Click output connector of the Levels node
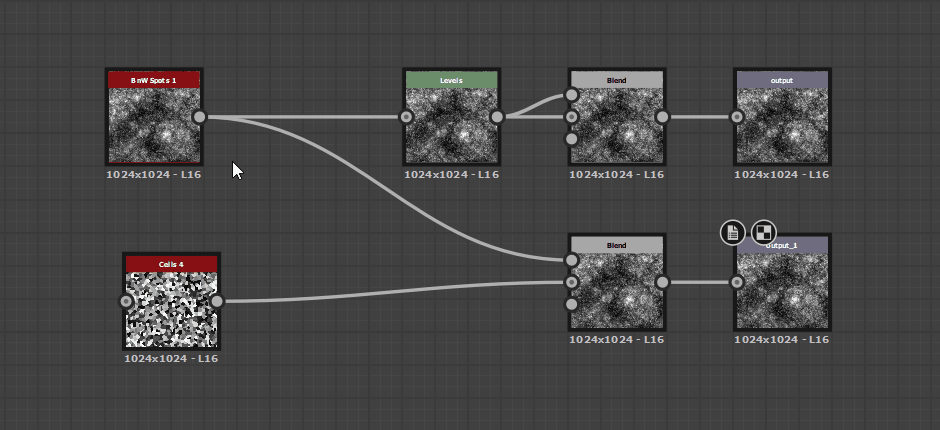 click(497, 117)
